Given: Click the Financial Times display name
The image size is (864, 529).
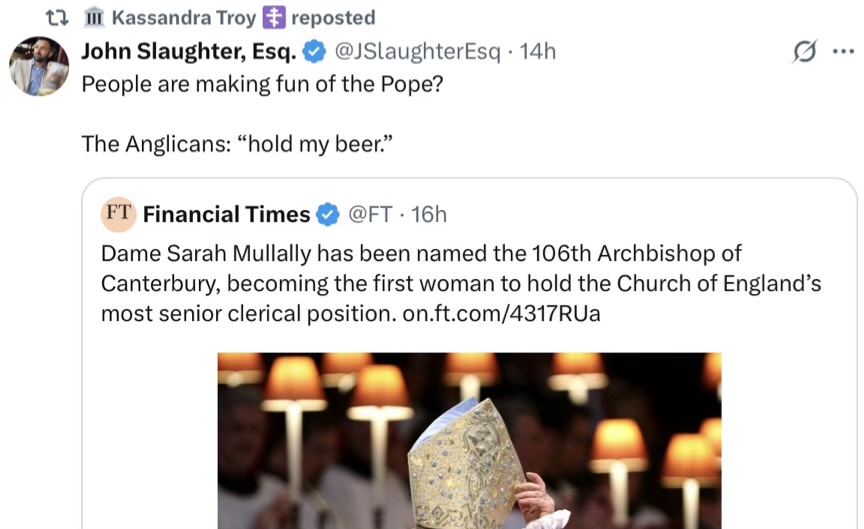Looking at the screenshot, I should 226,214.
